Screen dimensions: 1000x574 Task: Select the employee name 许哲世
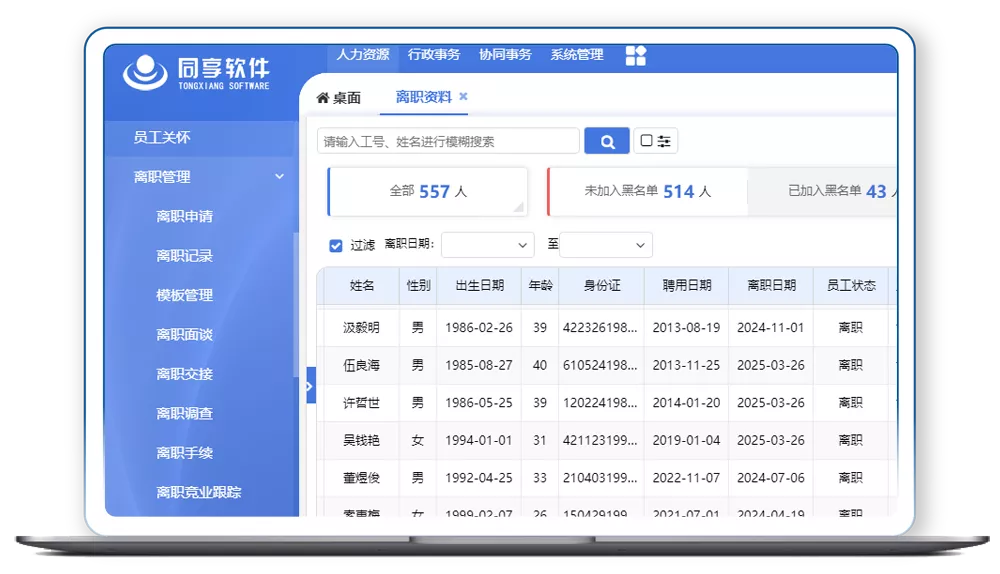pyautogui.click(x=362, y=403)
